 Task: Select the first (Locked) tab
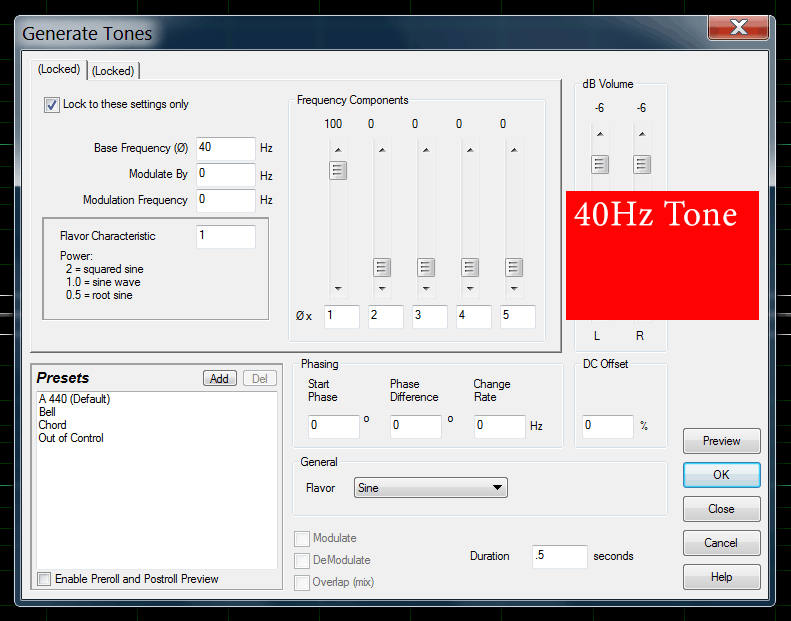[x=59, y=70]
